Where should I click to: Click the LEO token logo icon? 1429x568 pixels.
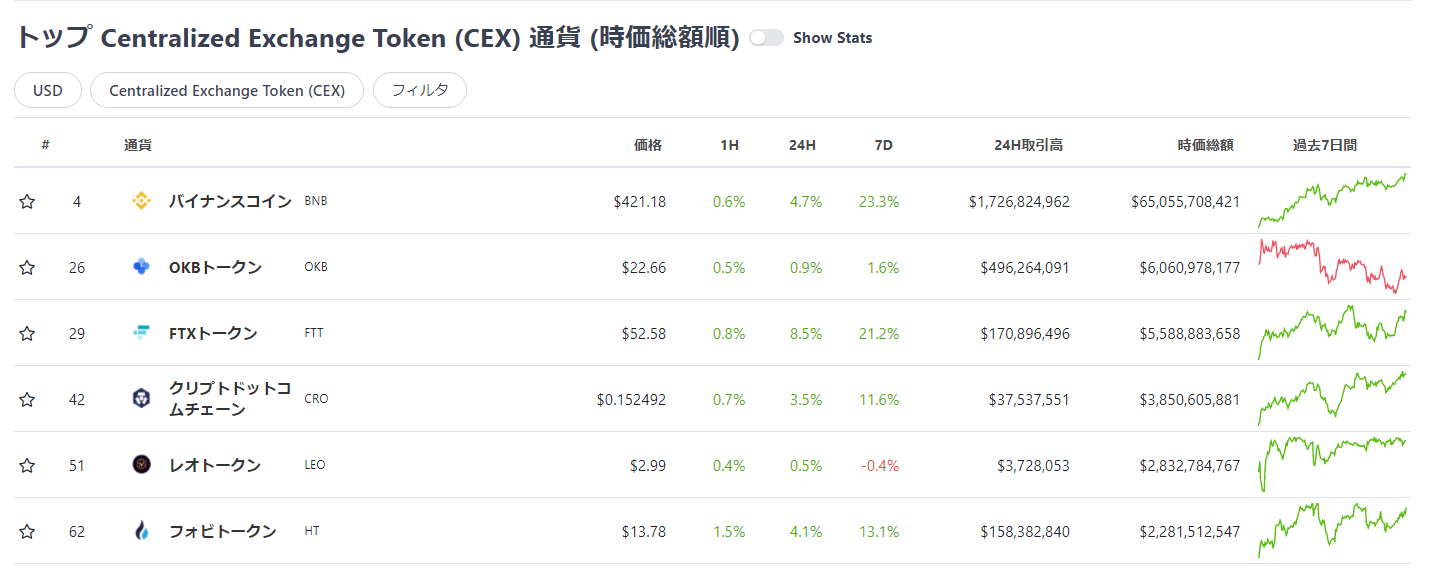click(x=141, y=465)
